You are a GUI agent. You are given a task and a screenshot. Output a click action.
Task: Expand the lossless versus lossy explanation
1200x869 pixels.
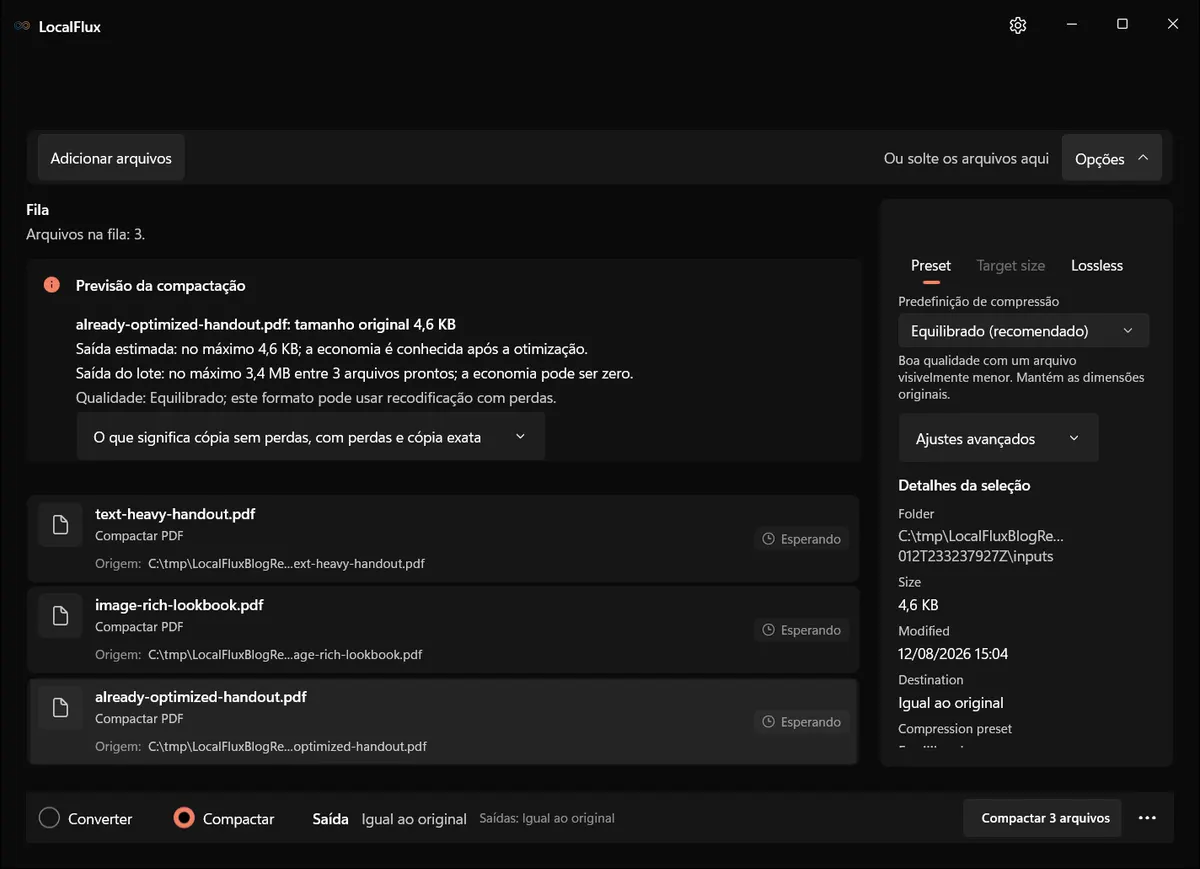point(311,437)
